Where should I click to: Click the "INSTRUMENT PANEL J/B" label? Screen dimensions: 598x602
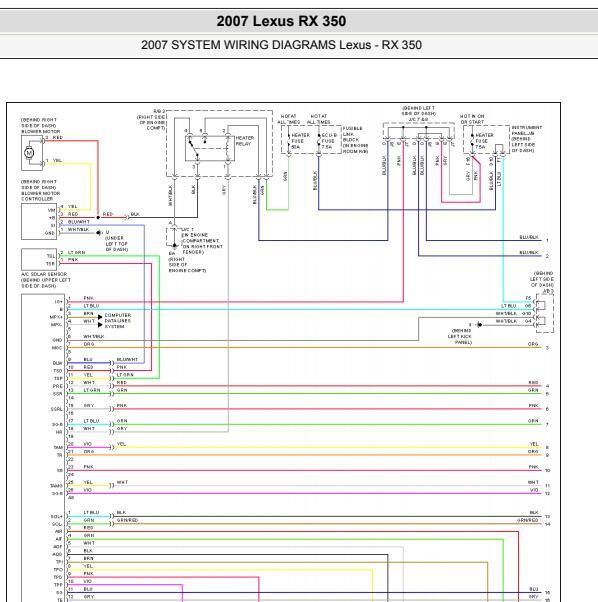(527, 130)
